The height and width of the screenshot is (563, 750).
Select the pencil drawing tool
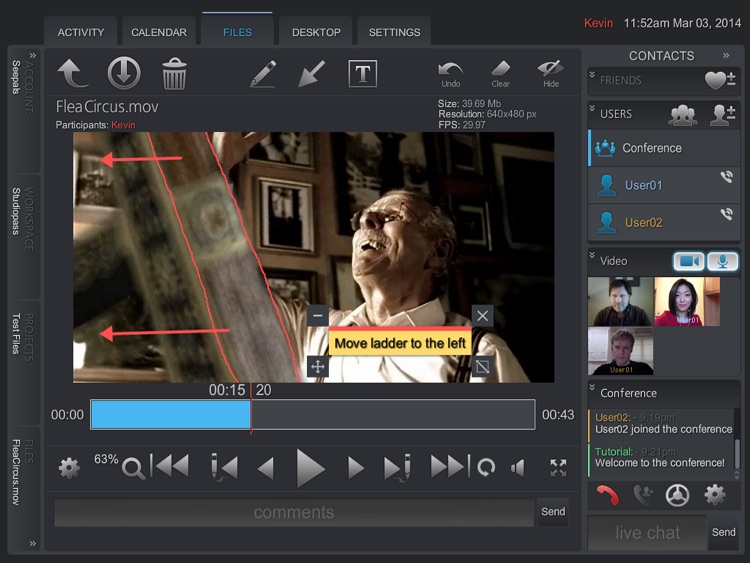click(x=263, y=73)
